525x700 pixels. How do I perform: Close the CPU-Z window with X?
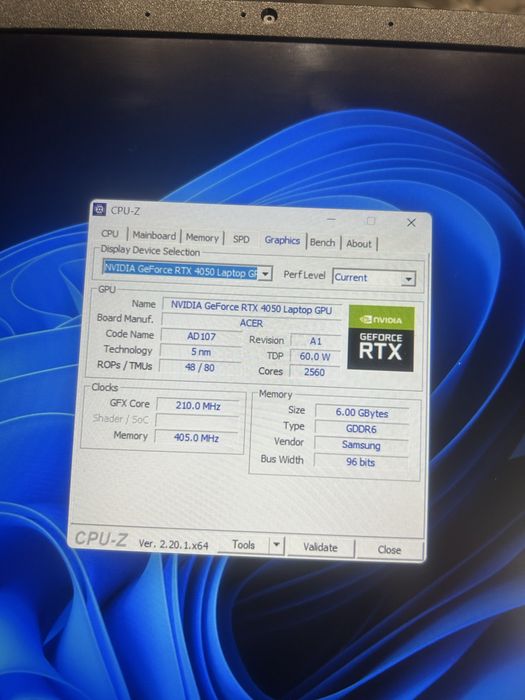[x=411, y=222]
